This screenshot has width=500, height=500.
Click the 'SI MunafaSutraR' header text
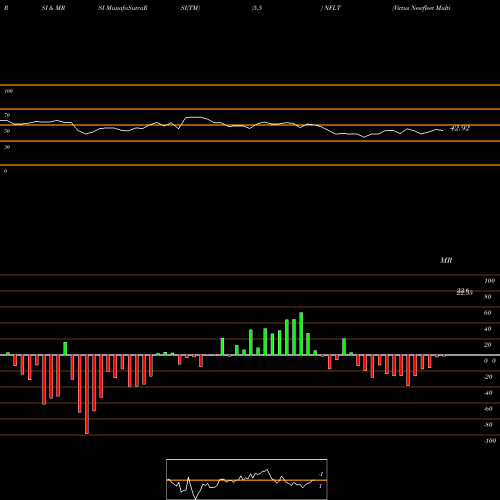123,8
